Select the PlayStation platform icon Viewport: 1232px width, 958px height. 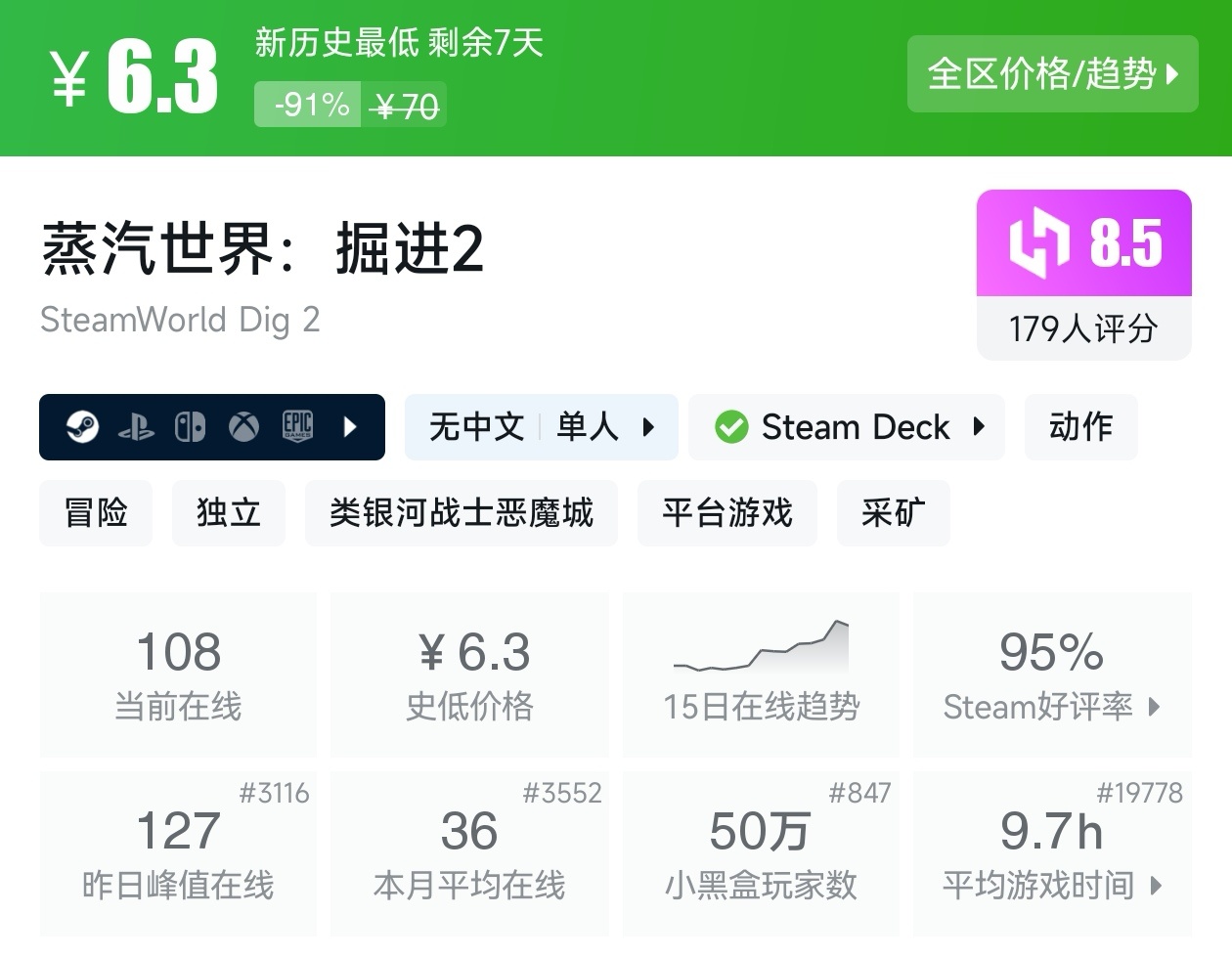pyautogui.click(x=138, y=427)
